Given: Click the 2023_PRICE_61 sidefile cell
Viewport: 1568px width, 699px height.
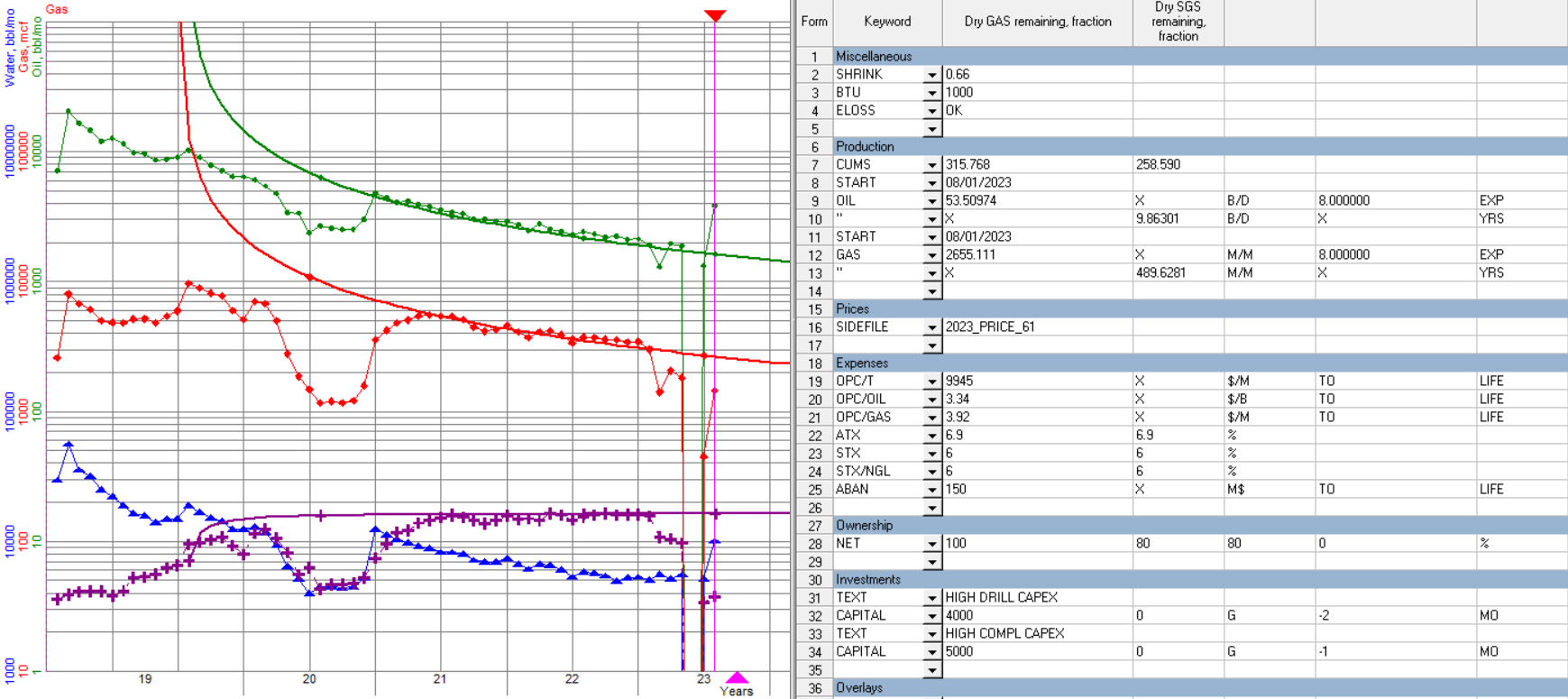Looking at the screenshot, I should click(x=1037, y=327).
